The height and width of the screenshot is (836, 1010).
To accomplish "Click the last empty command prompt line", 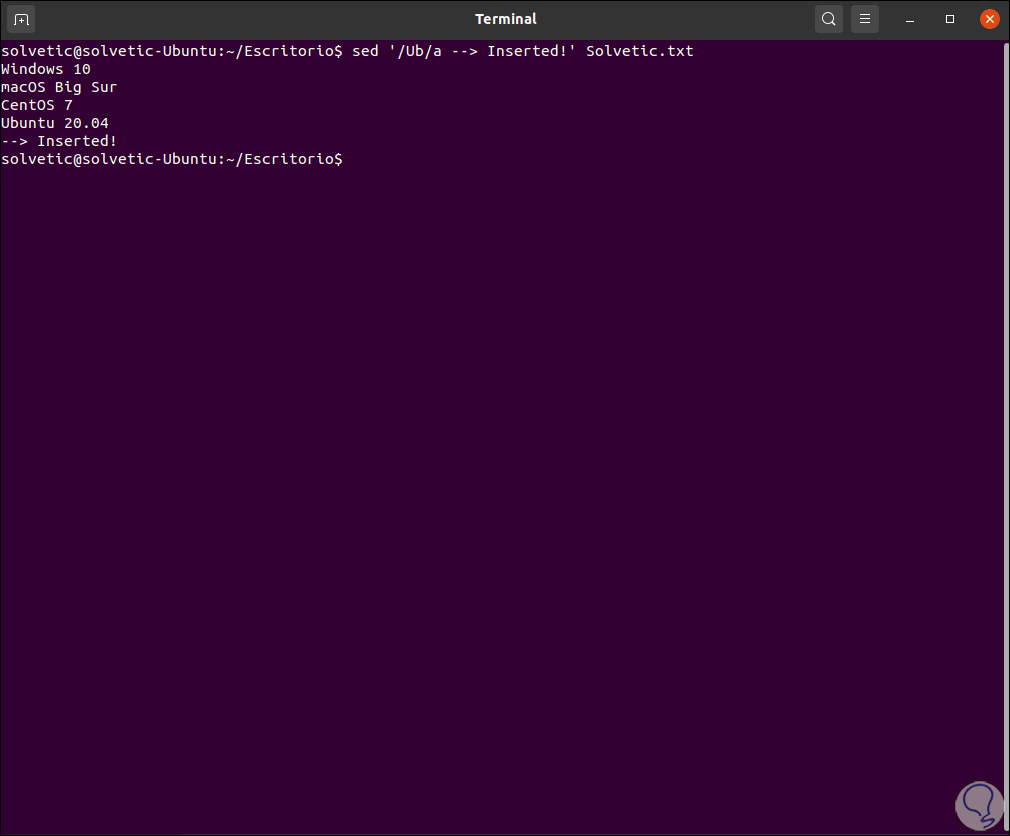I will pos(172,159).
